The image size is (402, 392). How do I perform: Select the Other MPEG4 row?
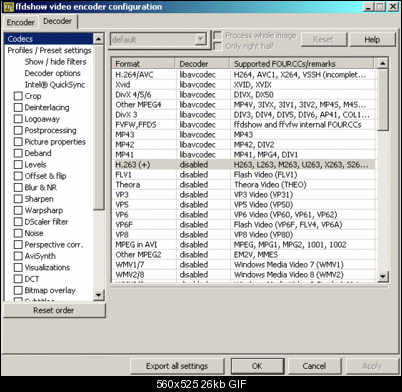click(x=244, y=105)
